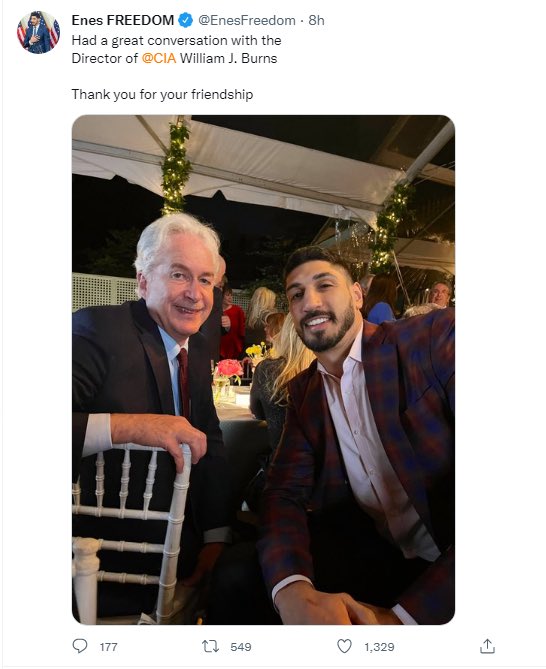This screenshot has height=669, width=546.
Task: Click the 'Had a great conversation' text line
Action: click(177, 41)
